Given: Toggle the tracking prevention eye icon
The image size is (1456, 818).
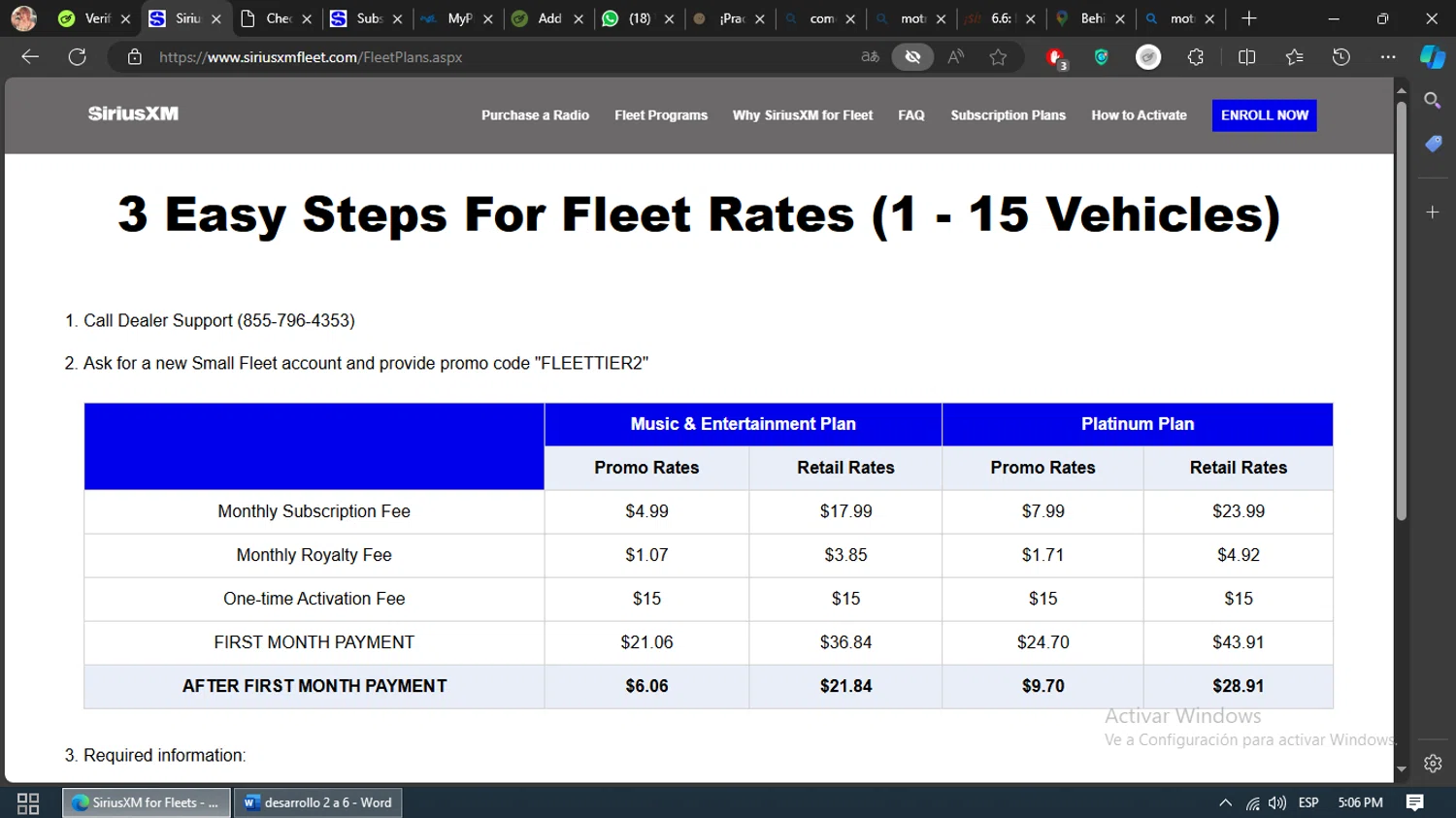Looking at the screenshot, I should (912, 57).
